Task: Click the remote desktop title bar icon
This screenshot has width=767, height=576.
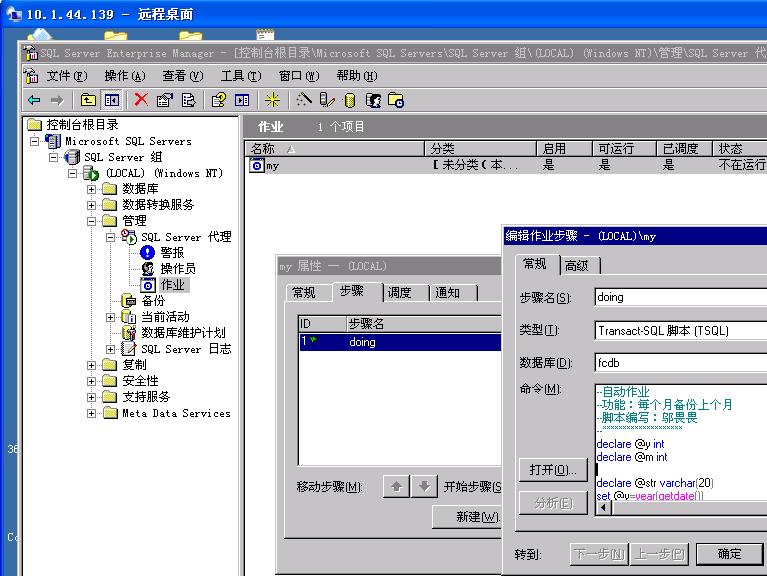Action: pos(14,14)
